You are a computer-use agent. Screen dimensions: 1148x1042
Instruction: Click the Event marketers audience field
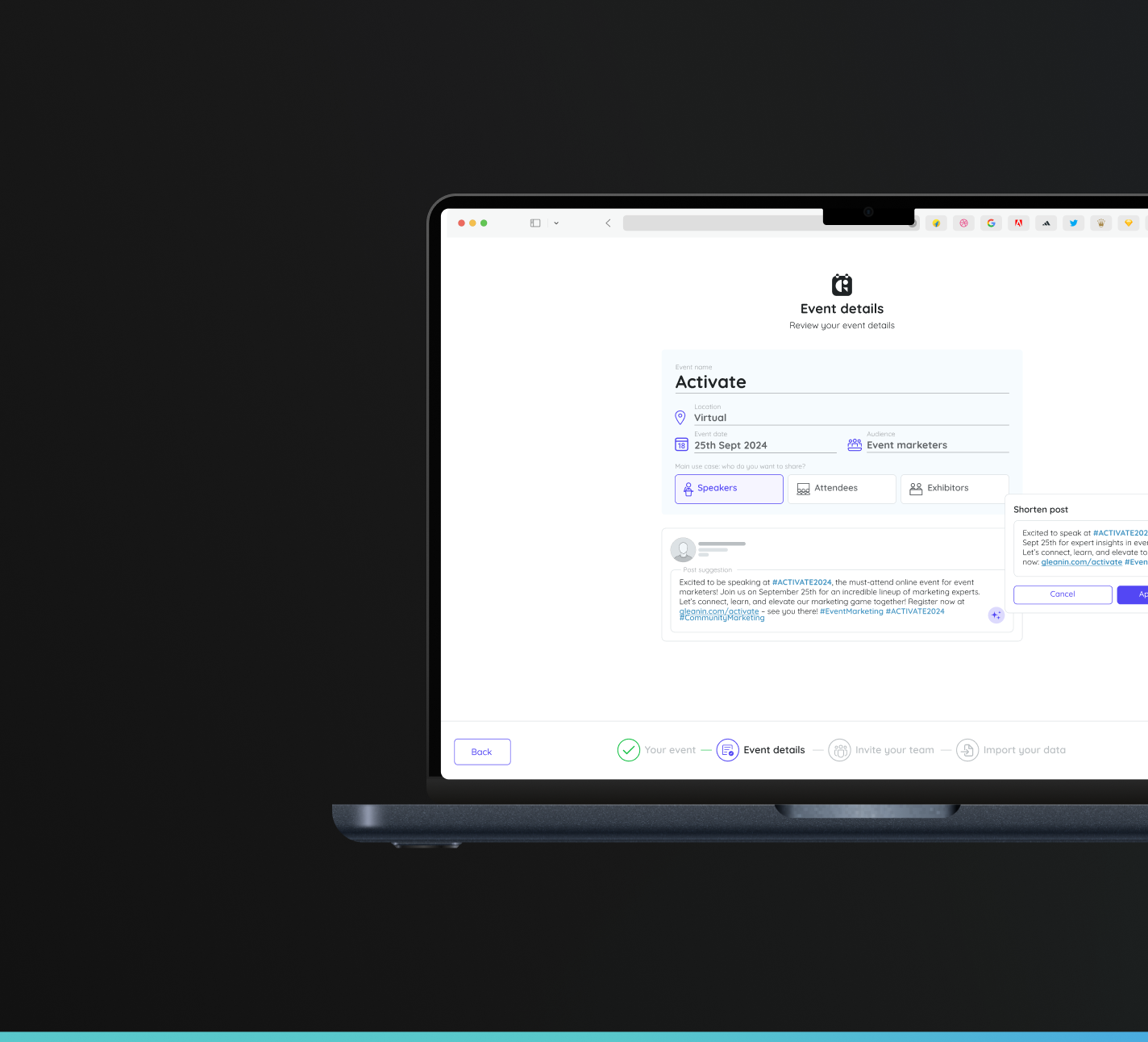938,445
